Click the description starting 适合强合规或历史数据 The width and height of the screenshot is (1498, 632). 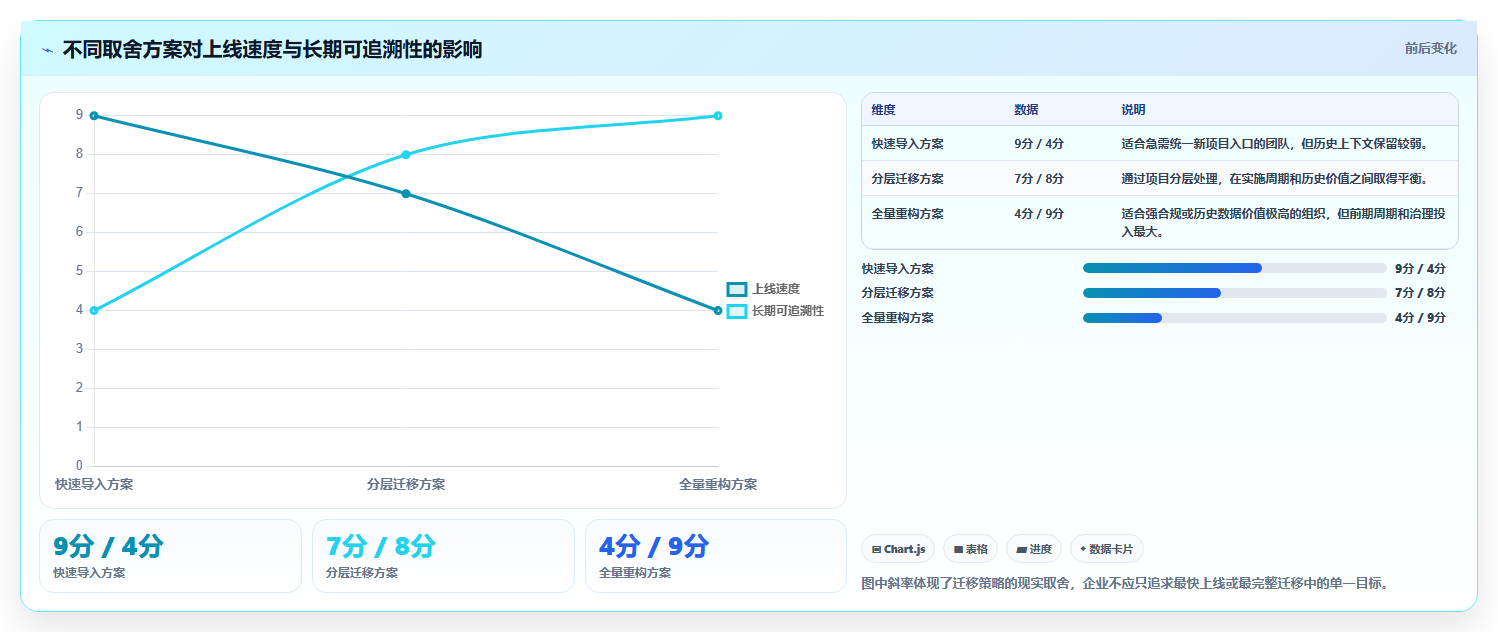(1283, 223)
